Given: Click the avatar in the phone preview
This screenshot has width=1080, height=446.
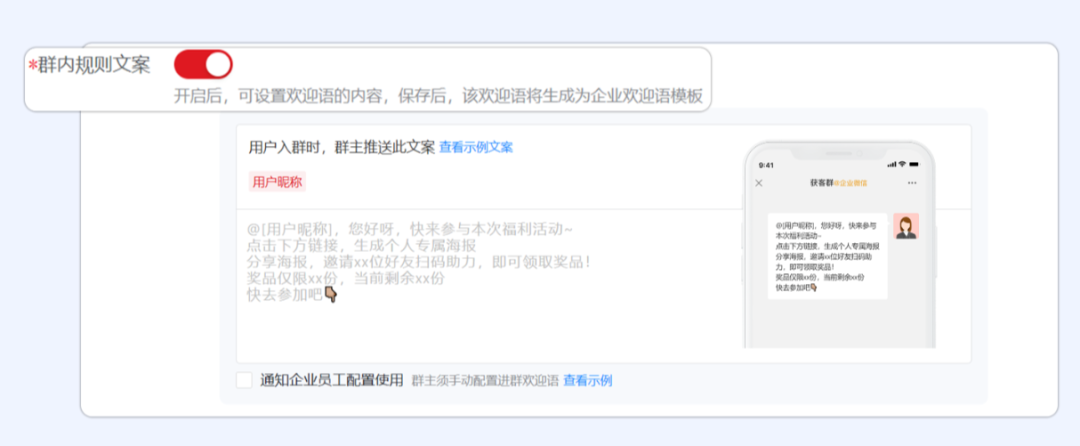Looking at the screenshot, I should [x=906, y=227].
